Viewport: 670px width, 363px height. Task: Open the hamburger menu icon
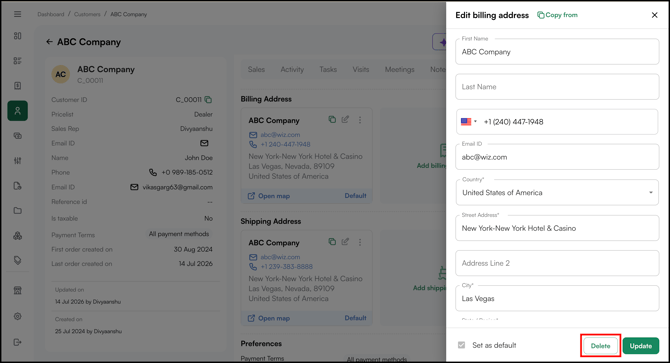point(18,14)
